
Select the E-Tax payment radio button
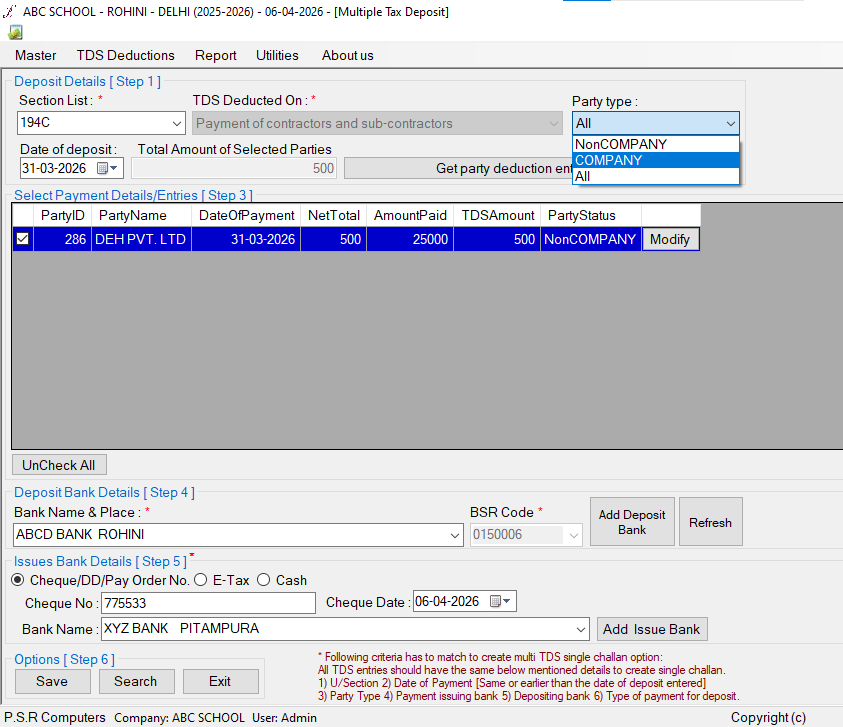coord(200,579)
